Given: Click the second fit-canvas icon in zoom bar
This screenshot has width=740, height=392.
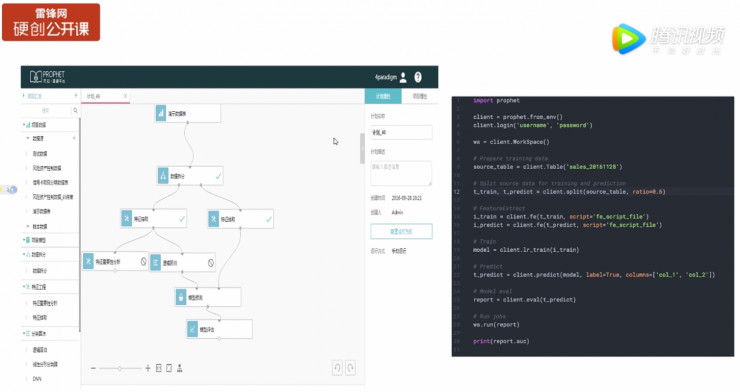Looking at the screenshot, I should 169,368.
